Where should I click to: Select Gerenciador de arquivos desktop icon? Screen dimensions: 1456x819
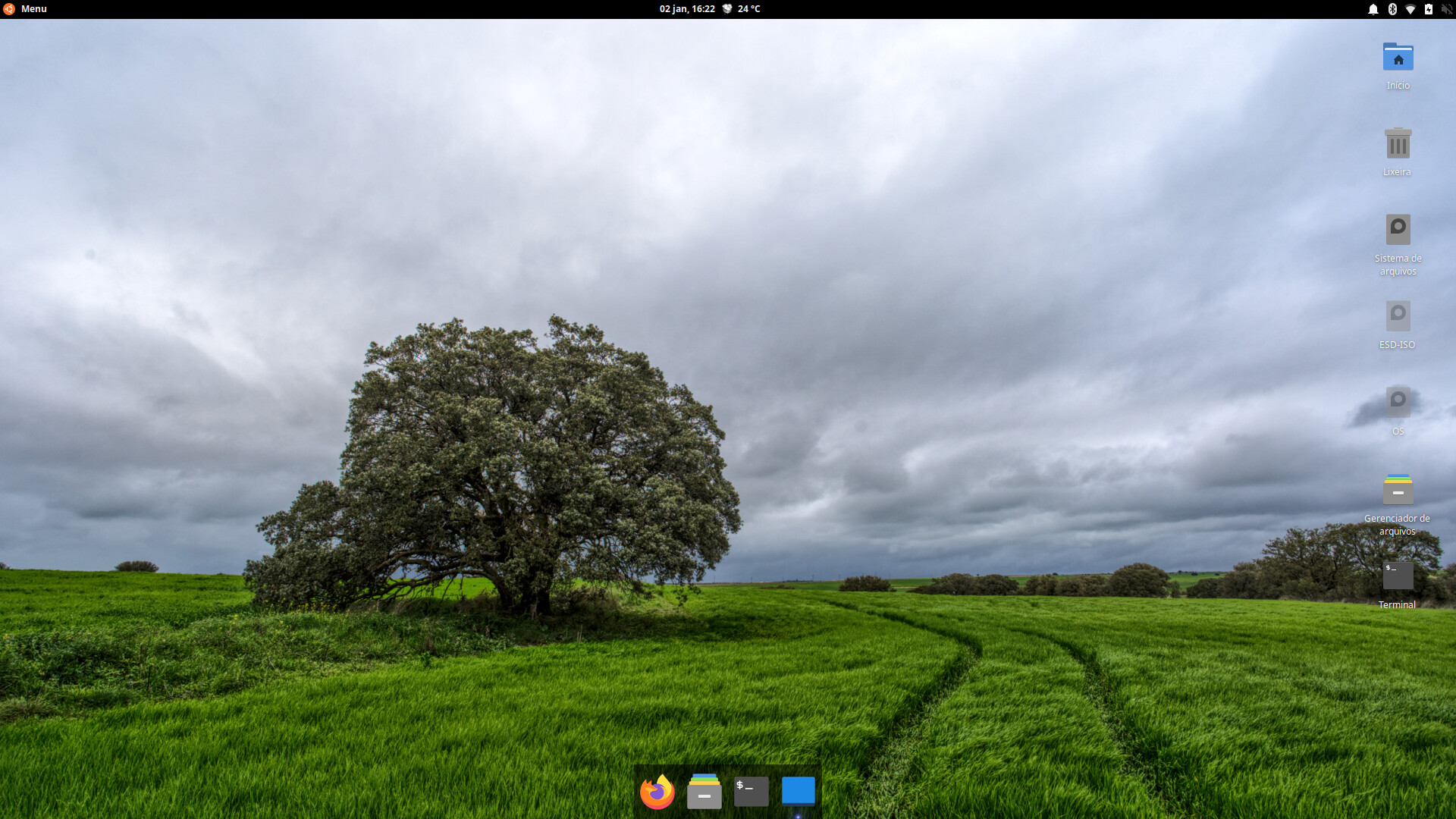pyautogui.click(x=1398, y=490)
